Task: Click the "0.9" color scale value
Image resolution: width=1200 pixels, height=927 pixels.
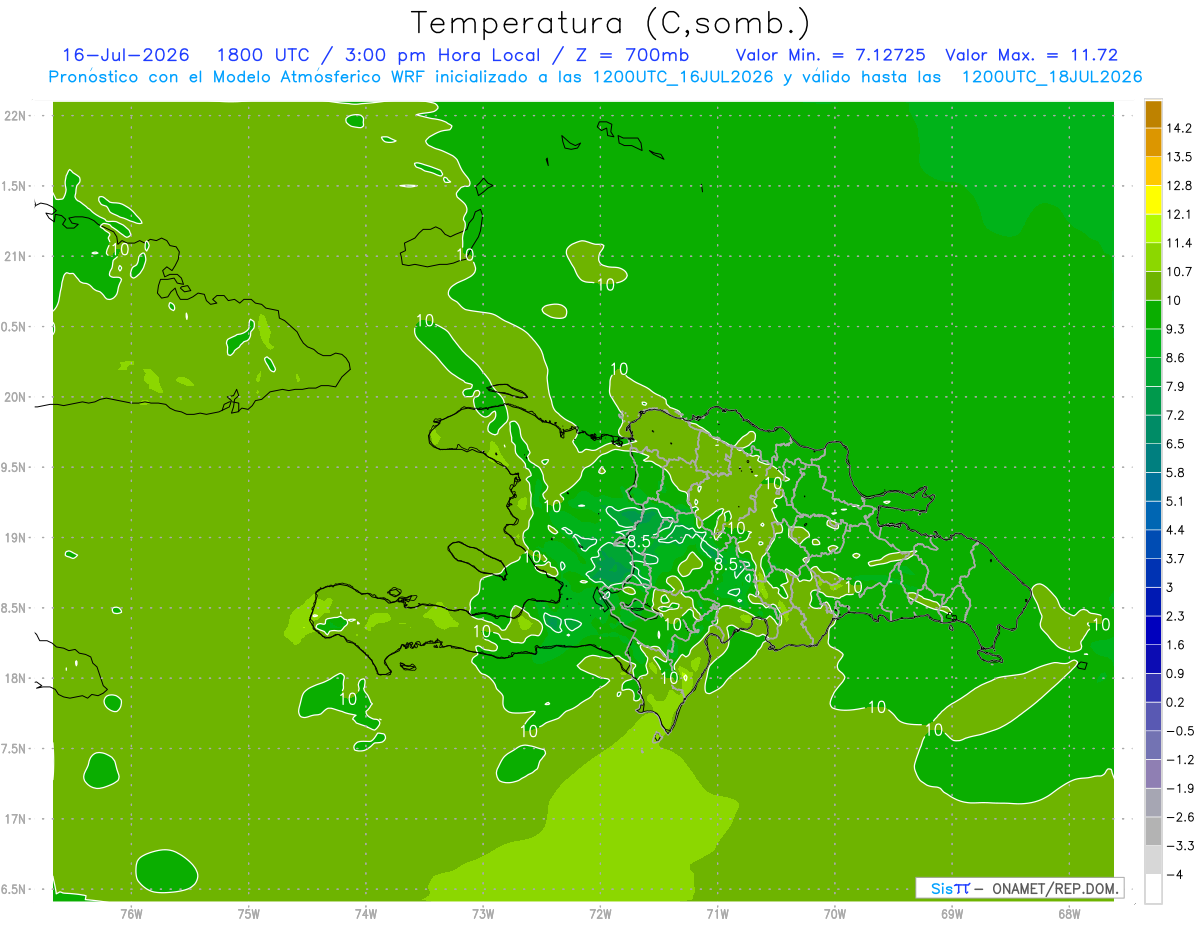Action: 1176,673
